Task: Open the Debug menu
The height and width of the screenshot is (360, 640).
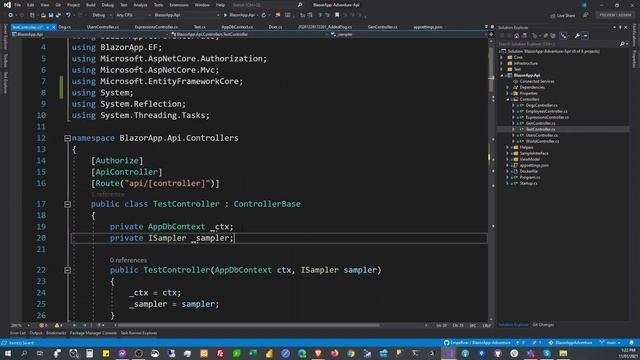Action: pyautogui.click(x=108, y=5)
